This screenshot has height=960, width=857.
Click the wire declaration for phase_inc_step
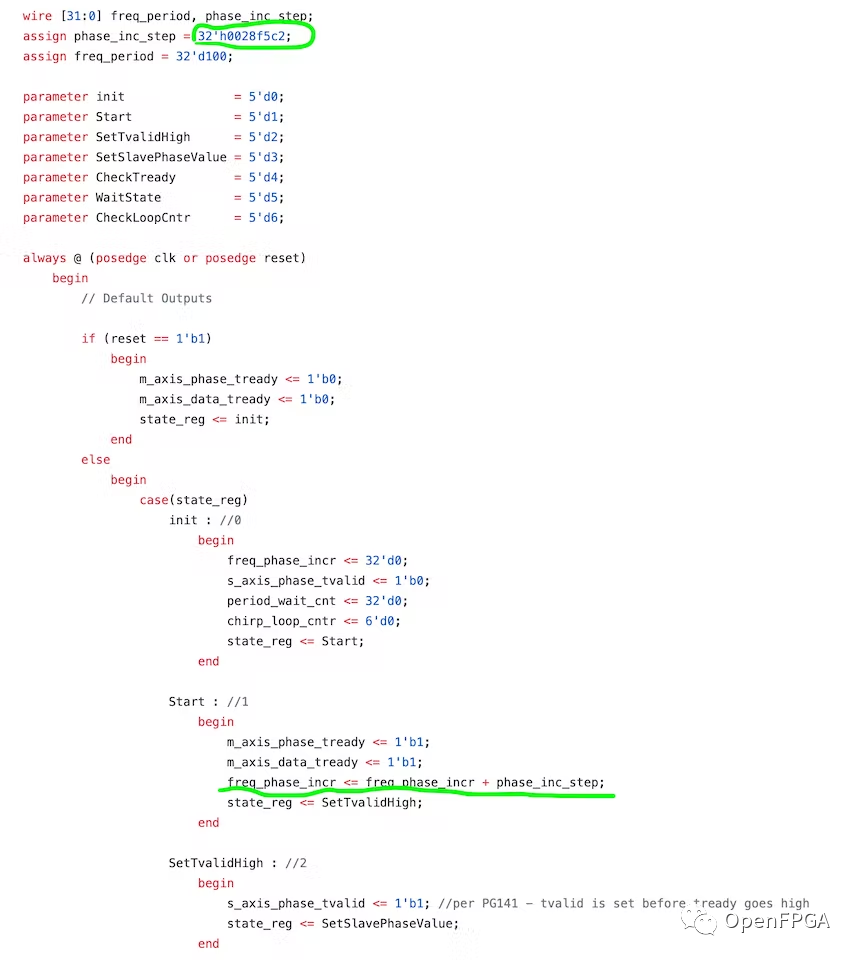pos(160,15)
